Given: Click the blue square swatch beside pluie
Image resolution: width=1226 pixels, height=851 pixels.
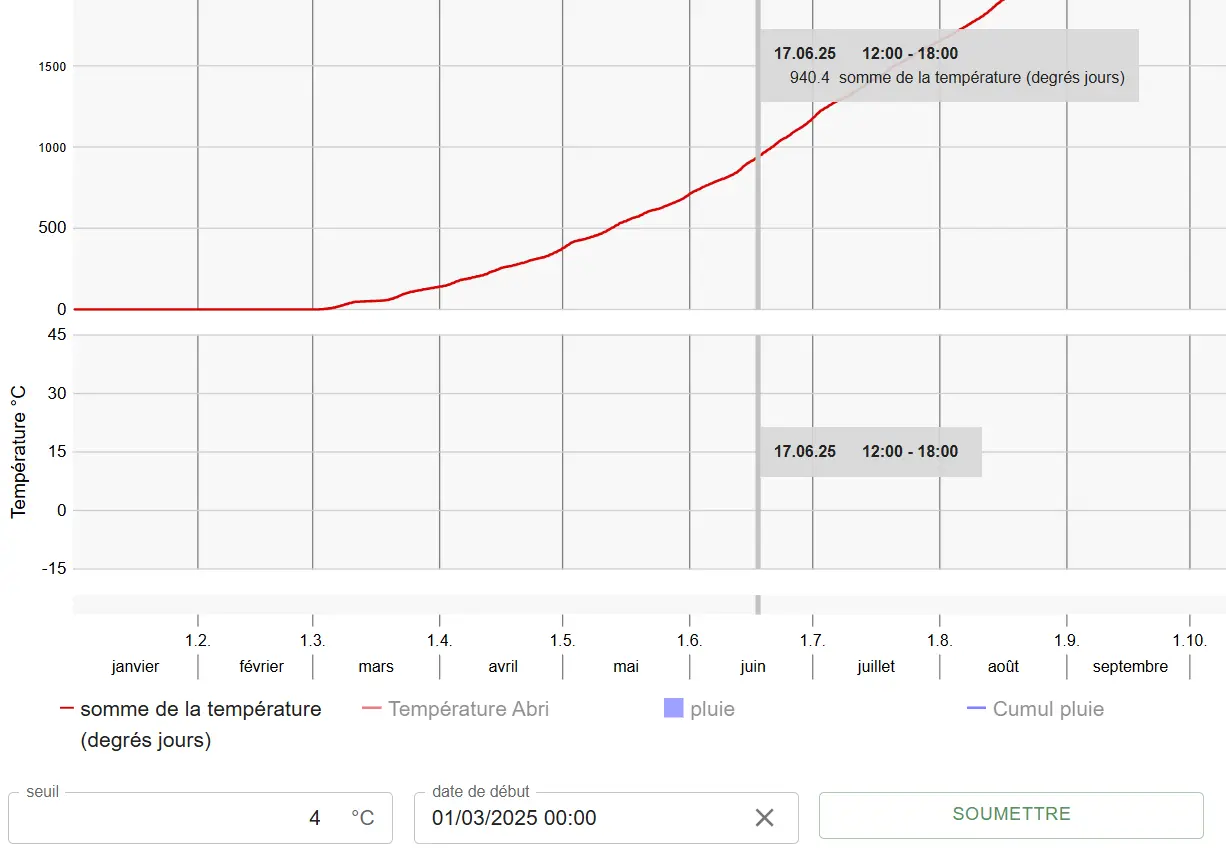Looking at the screenshot, I should pos(673,709).
